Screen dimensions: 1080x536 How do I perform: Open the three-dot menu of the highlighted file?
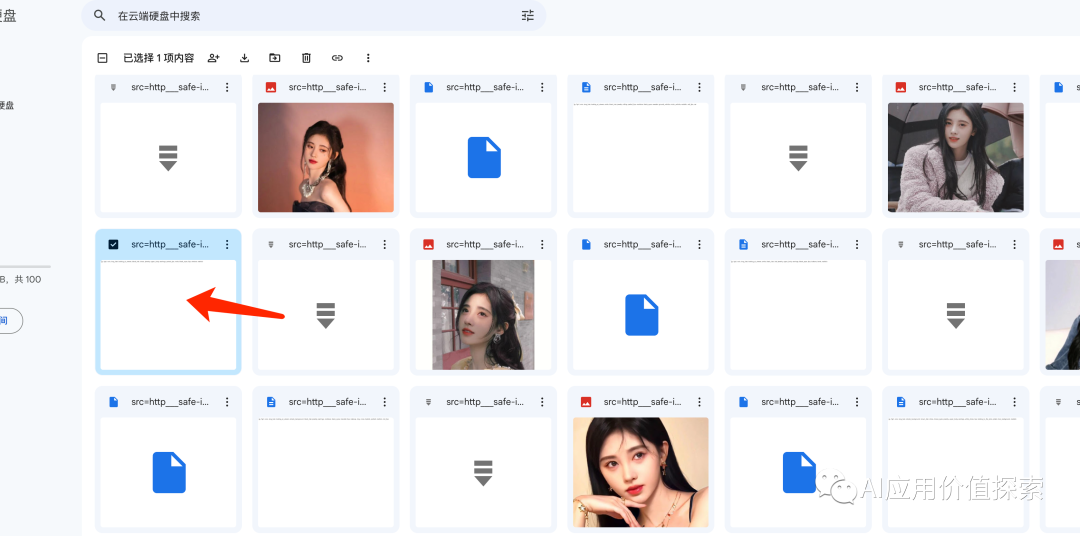click(x=227, y=245)
